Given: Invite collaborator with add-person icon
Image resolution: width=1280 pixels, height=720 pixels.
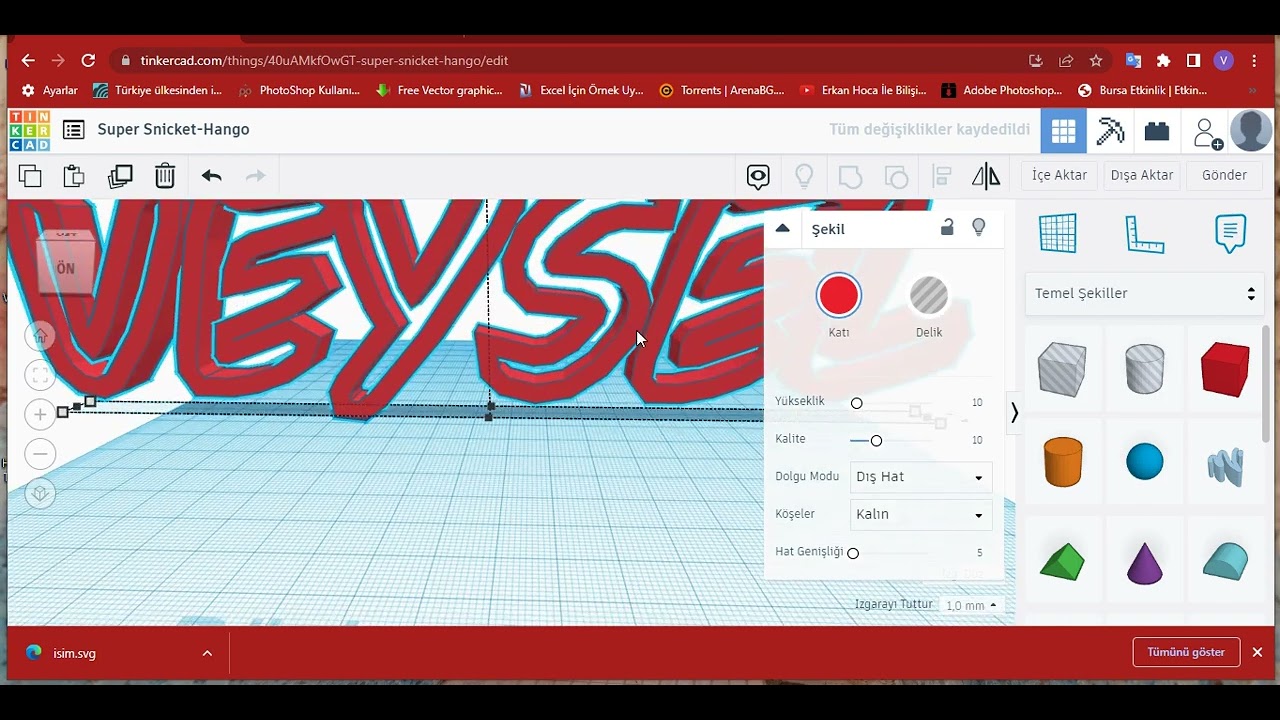Looking at the screenshot, I should (x=1207, y=132).
